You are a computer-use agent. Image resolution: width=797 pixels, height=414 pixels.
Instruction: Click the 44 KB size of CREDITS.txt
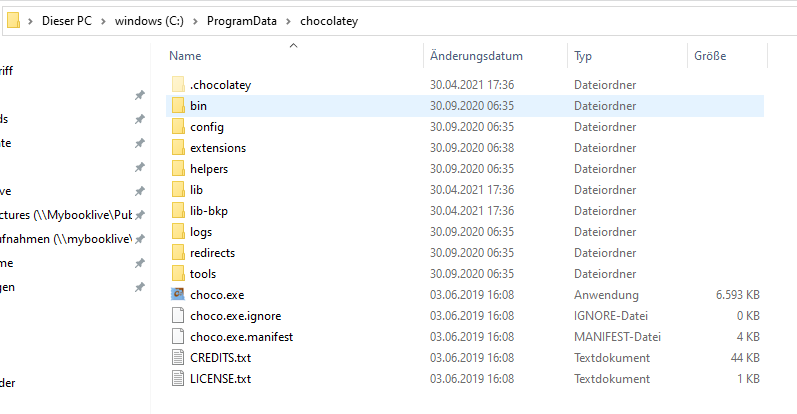(x=745, y=358)
